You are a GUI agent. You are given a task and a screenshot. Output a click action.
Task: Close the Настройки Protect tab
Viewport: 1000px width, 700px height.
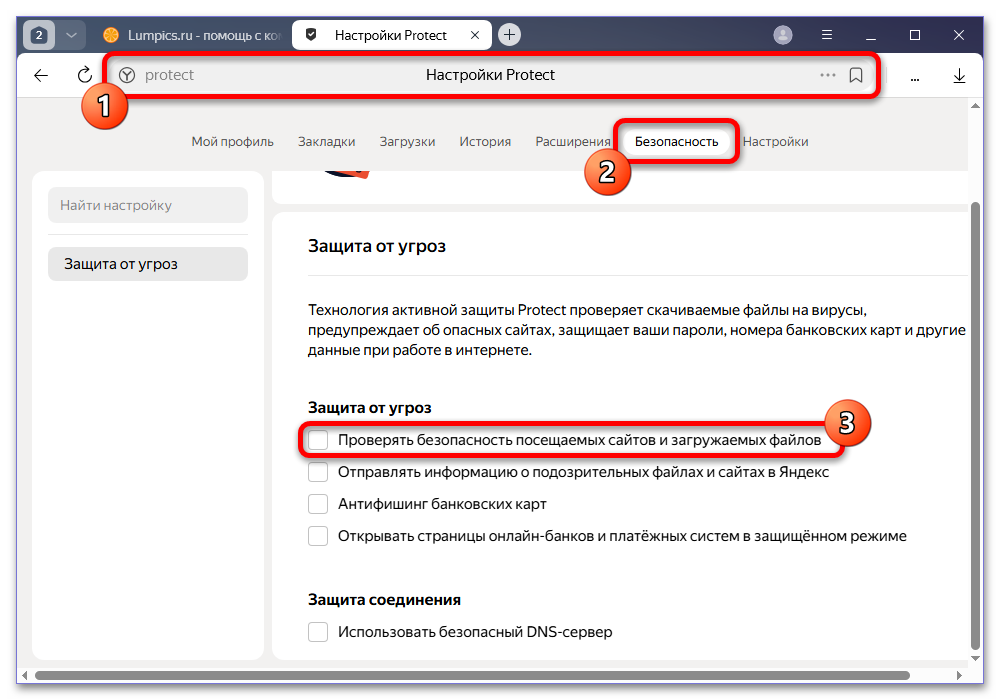point(474,35)
